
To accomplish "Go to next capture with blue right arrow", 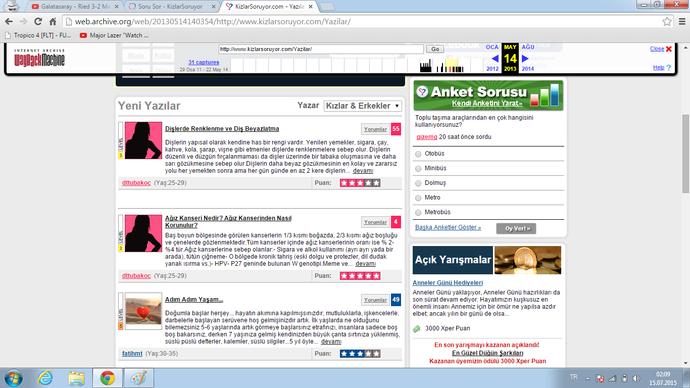I will pyautogui.click(x=525, y=59).
